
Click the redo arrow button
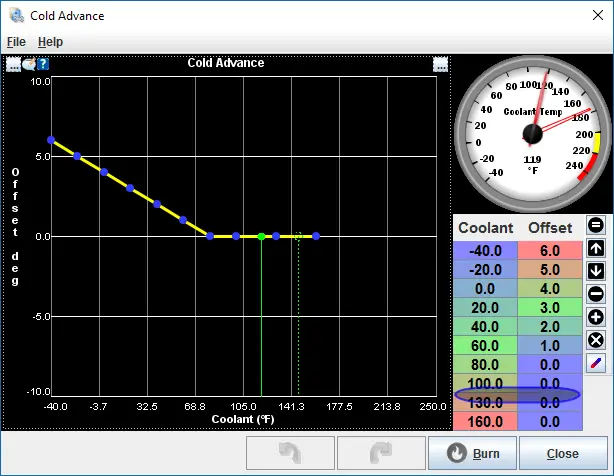click(x=380, y=452)
